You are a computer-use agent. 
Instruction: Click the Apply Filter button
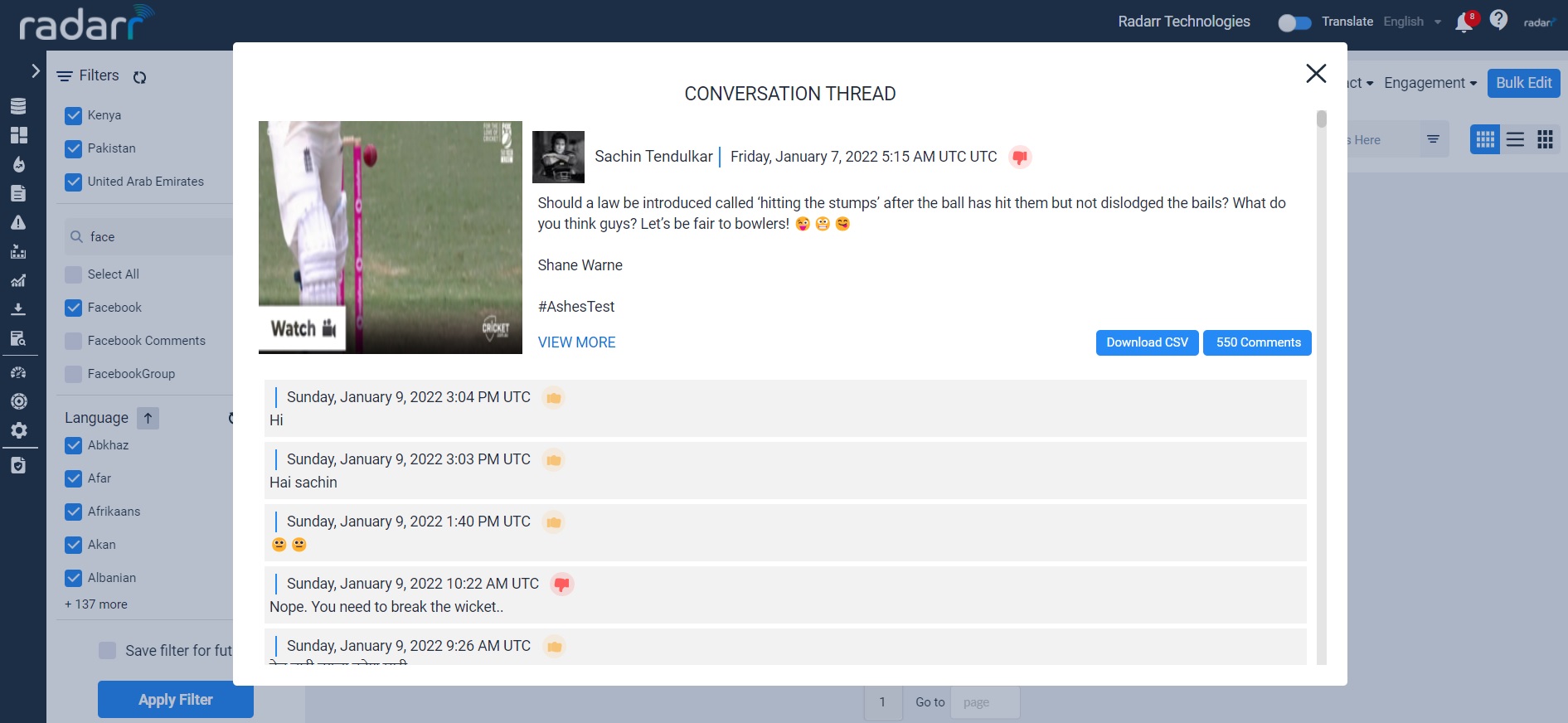176,700
